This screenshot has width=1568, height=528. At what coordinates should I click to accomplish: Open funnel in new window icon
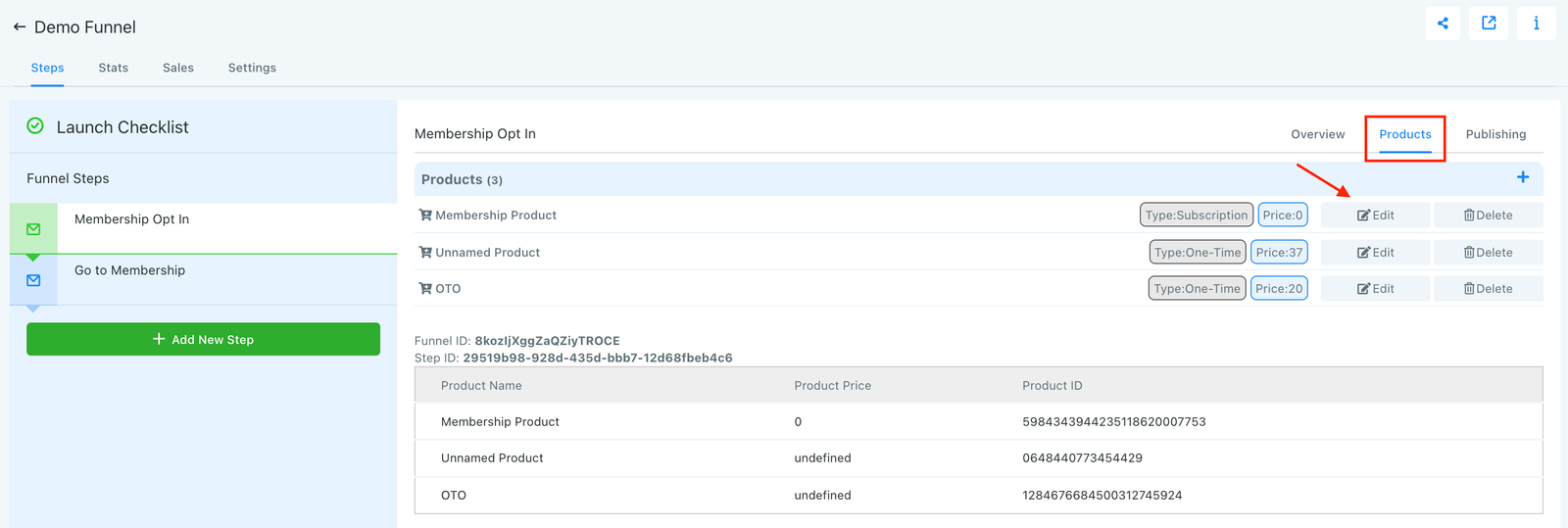pos(1489,24)
